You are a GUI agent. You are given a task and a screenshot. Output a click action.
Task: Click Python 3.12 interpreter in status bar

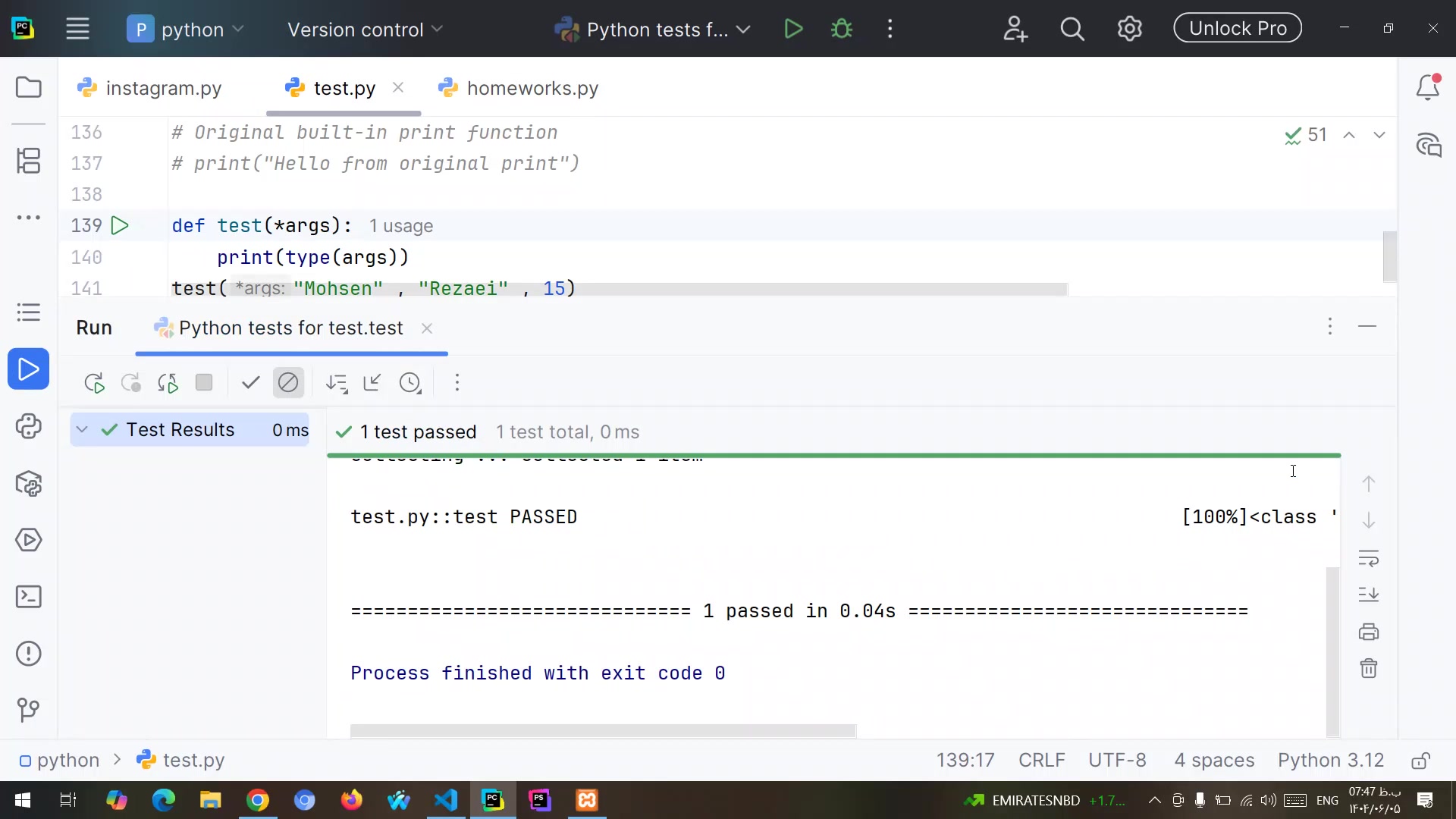pyautogui.click(x=1330, y=760)
